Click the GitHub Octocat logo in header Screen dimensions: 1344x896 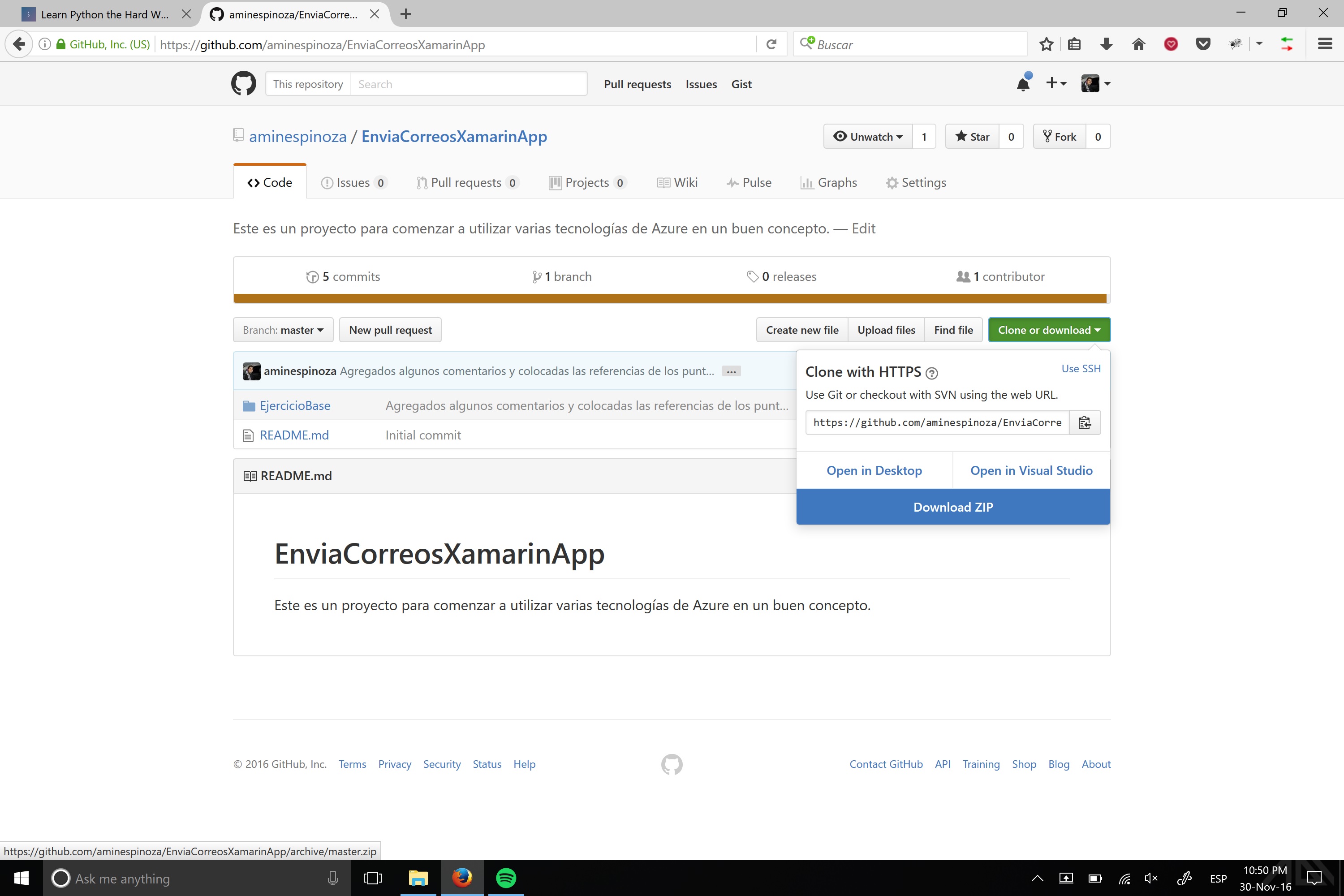click(x=243, y=83)
